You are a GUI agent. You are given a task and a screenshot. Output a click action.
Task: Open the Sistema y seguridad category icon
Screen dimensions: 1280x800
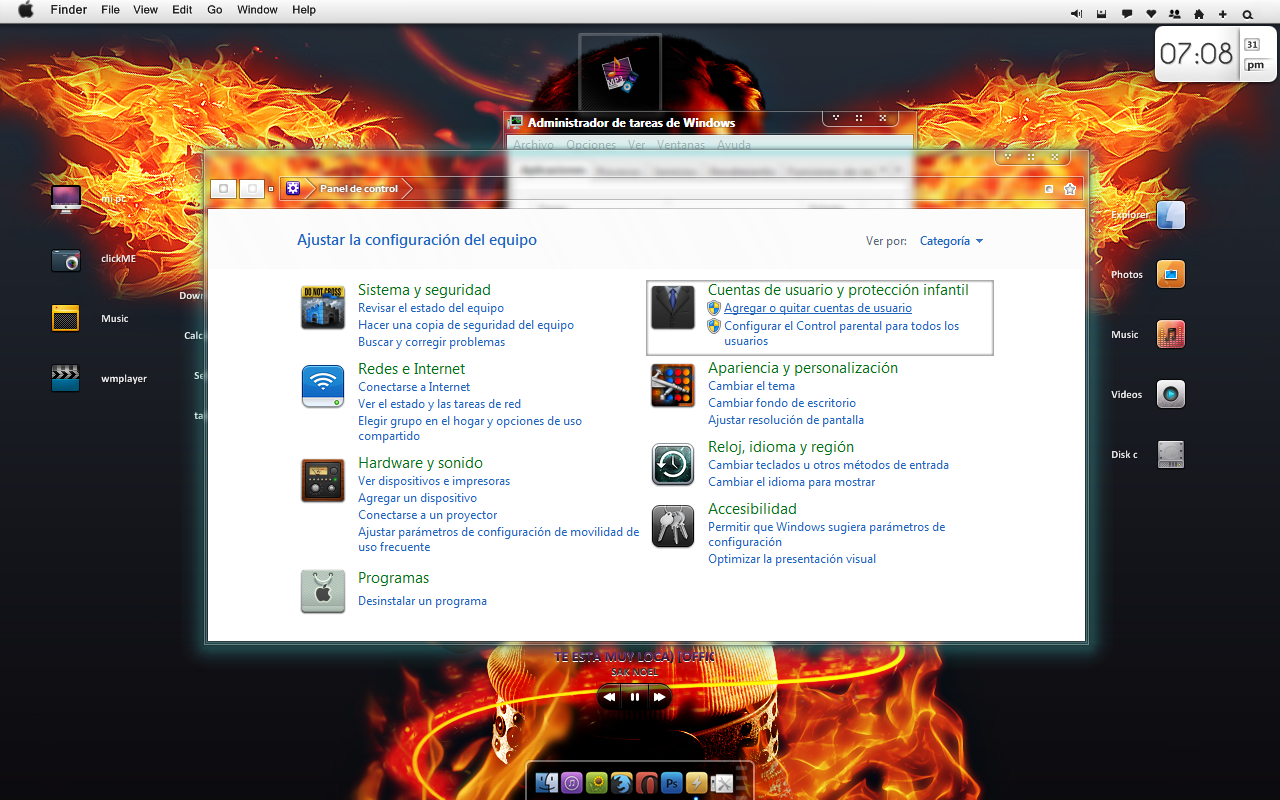[323, 307]
